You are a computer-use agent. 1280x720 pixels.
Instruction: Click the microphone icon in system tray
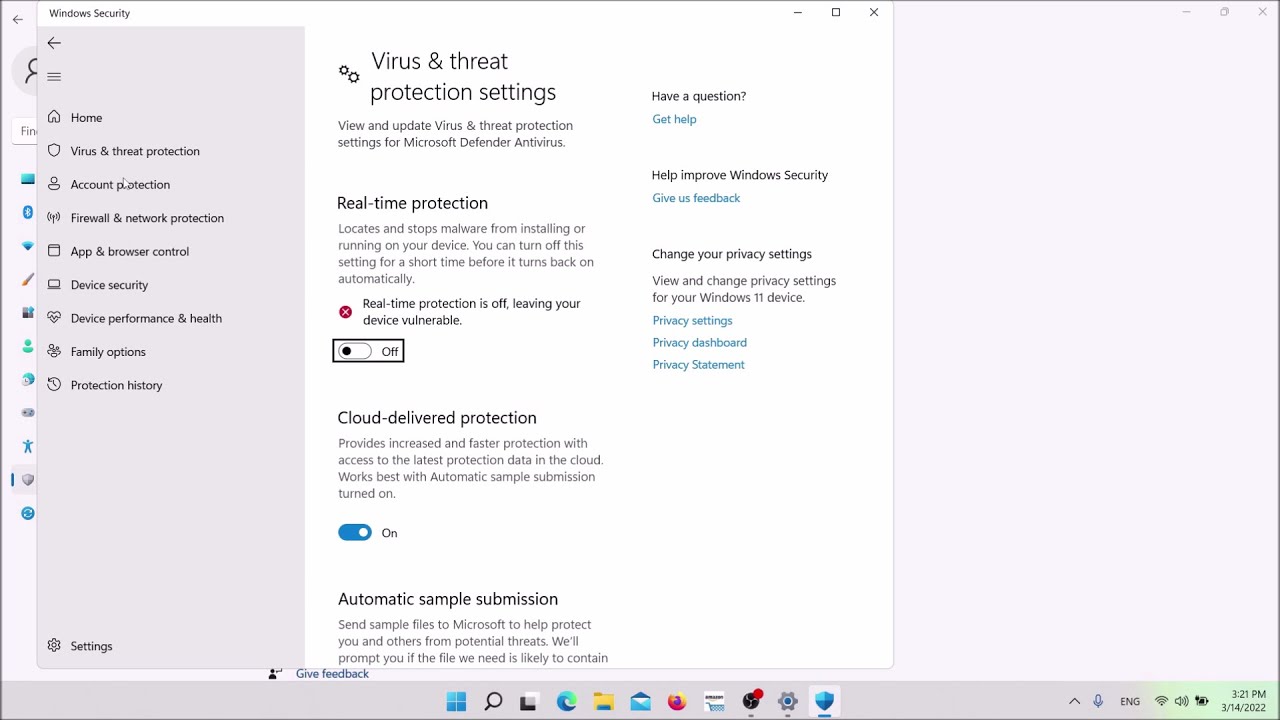(x=1098, y=702)
